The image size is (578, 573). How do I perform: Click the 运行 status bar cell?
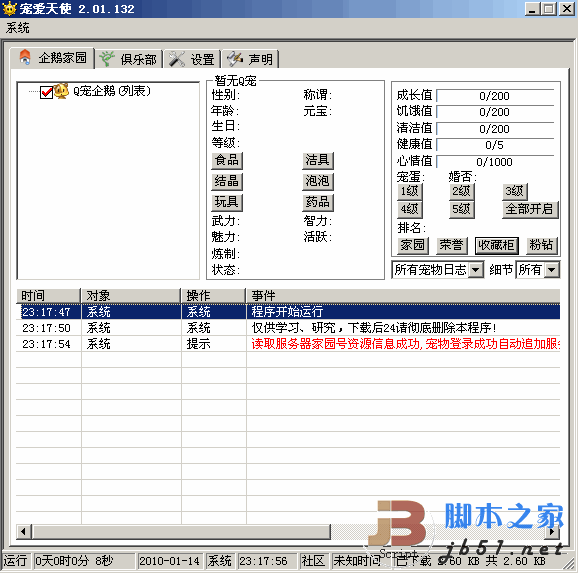(16, 561)
